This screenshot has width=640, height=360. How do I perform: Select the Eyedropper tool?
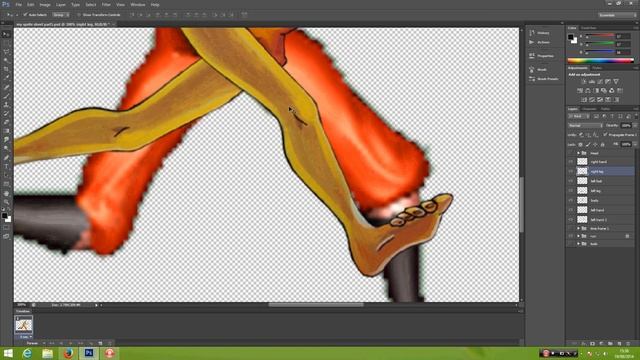(6, 78)
